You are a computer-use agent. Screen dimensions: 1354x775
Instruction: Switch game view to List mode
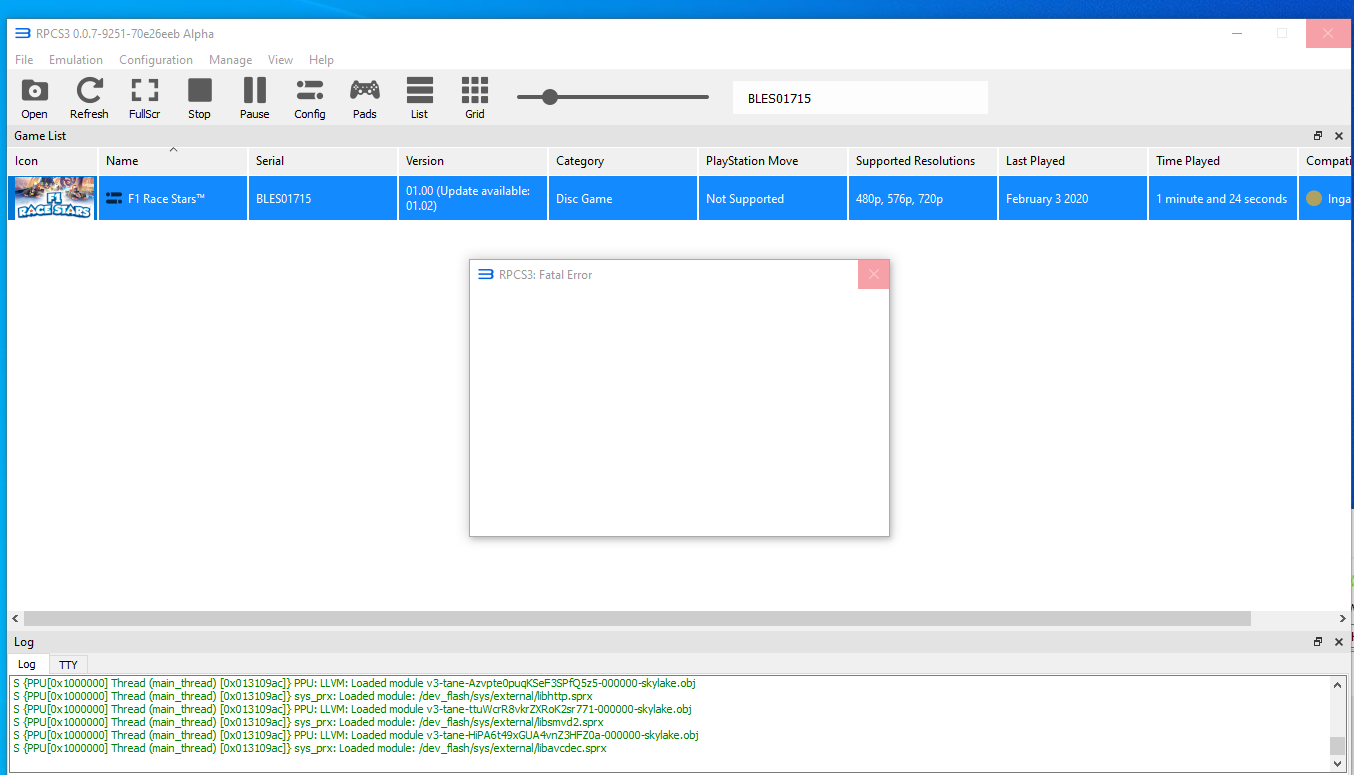pyautogui.click(x=420, y=98)
